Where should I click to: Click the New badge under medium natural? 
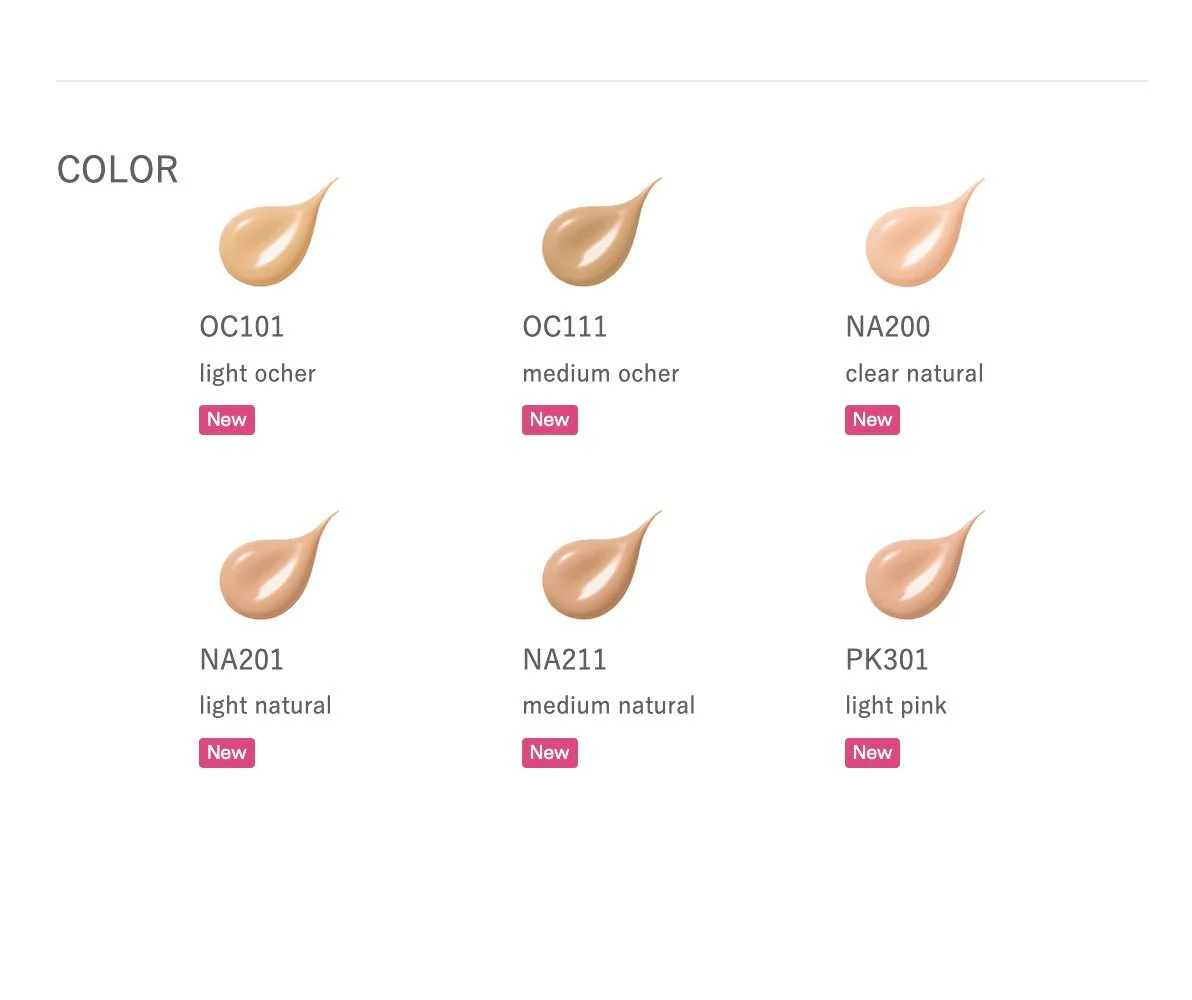[550, 753]
